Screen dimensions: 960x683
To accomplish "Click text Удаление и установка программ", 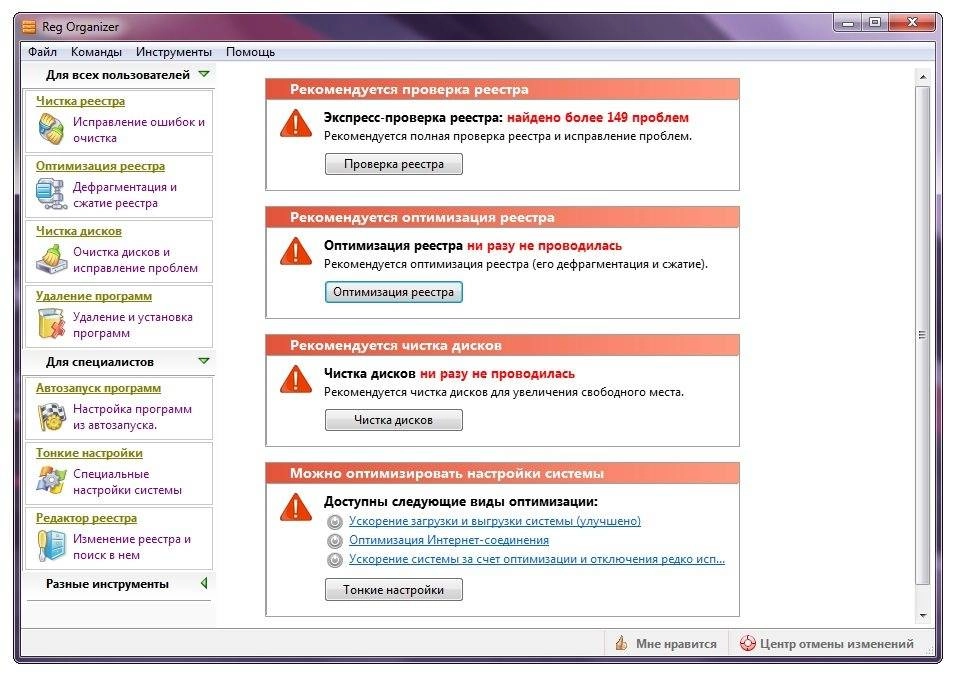I will pos(133,325).
